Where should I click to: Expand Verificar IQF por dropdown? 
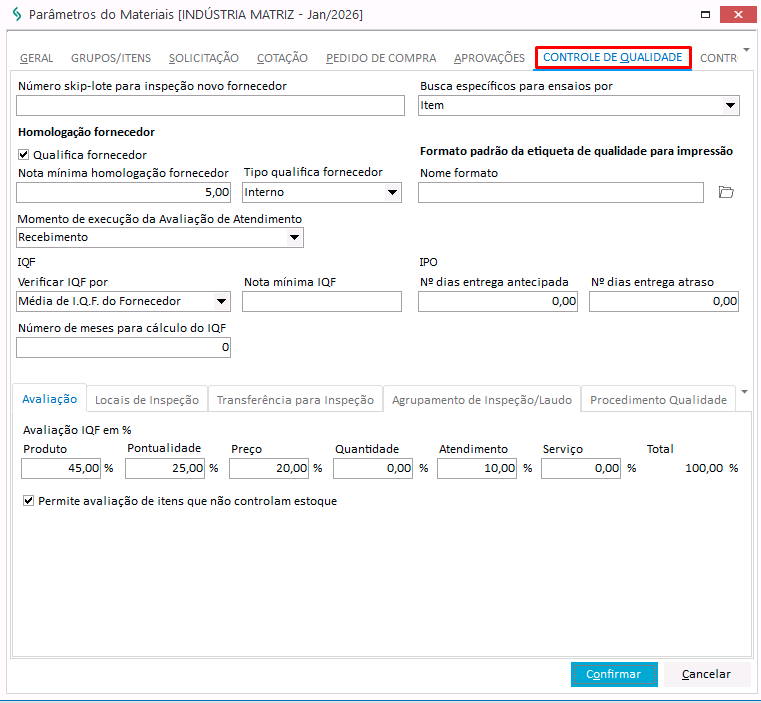[221, 301]
